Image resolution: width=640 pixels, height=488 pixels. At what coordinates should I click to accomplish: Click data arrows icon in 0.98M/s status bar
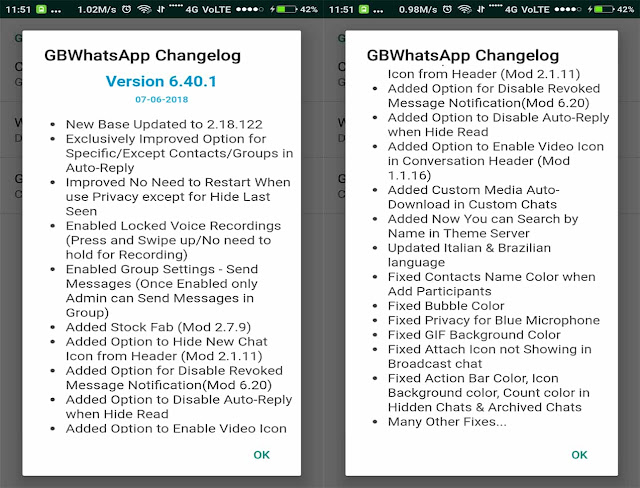pos(481,9)
